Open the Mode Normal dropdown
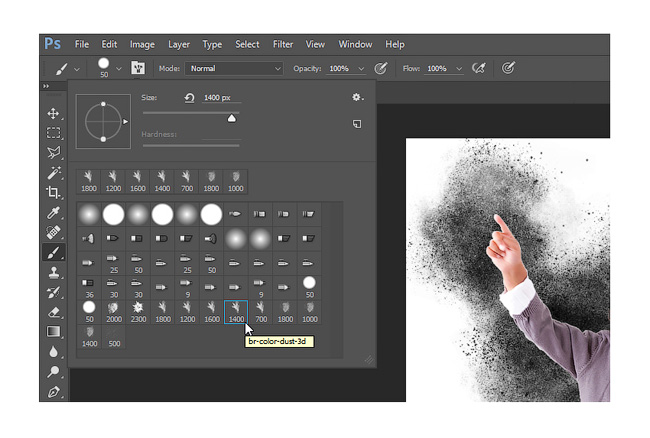Viewport: 650px width, 438px height. click(234, 68)
